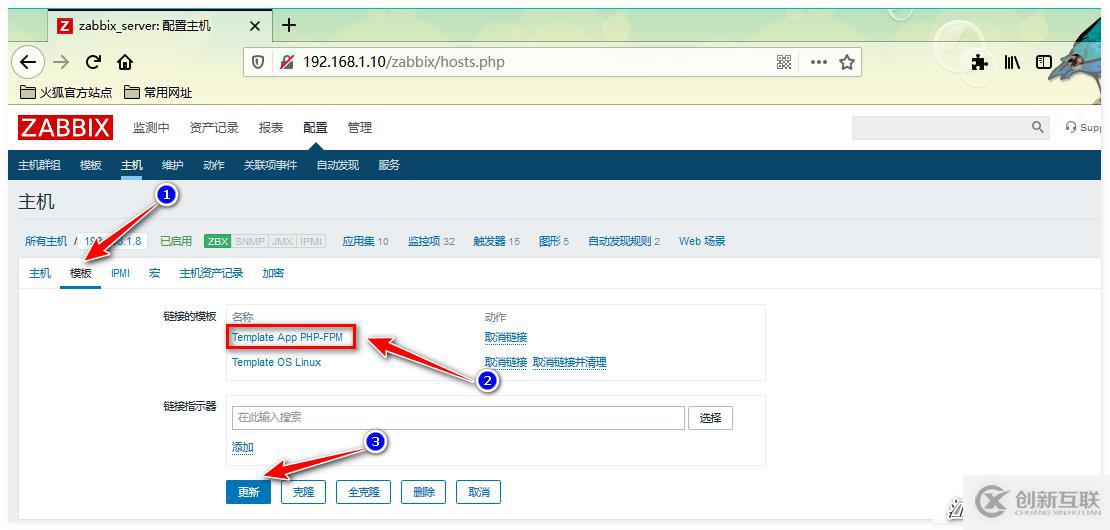Toggle the sidebar view icon
Viewport: 1110px width, 530px height.
[1043, 62]
